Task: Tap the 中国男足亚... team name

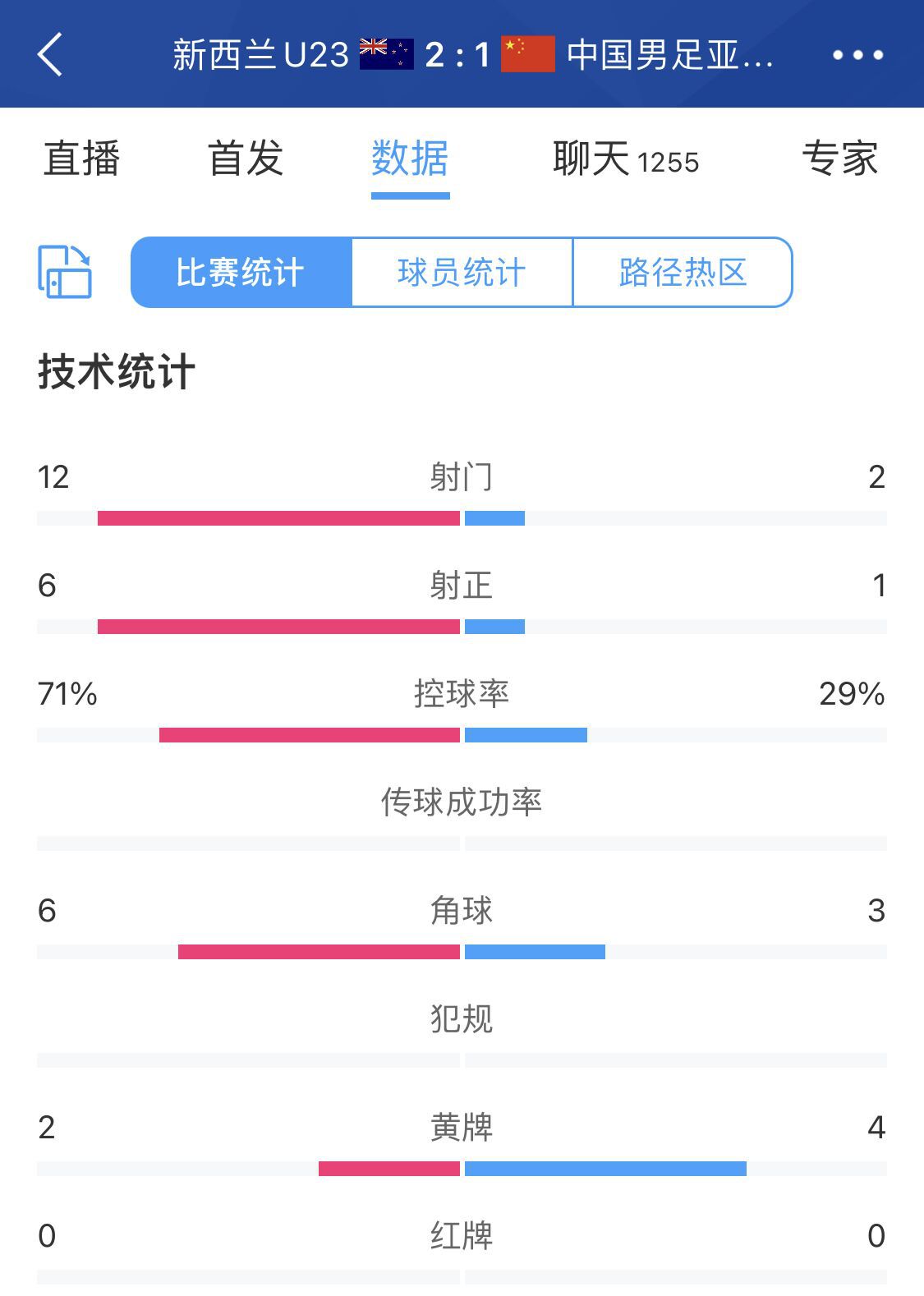Action: tap(669, 55)
